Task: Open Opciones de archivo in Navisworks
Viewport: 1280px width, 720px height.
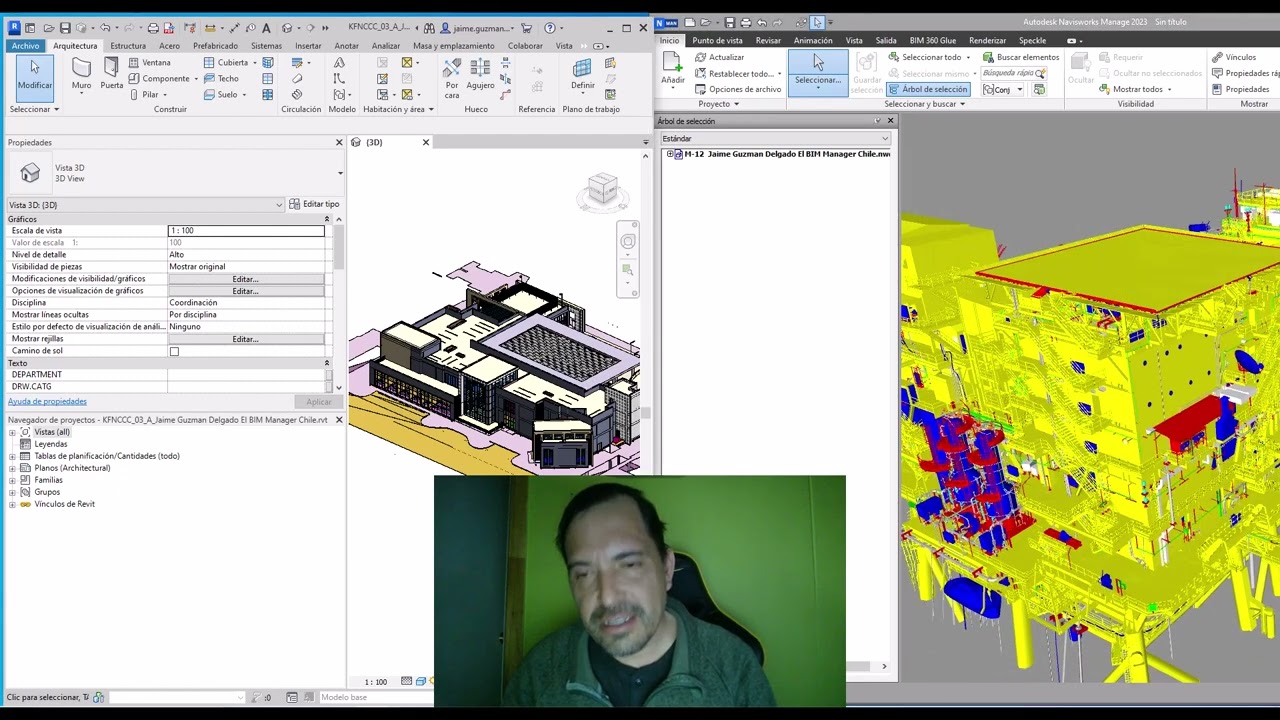Action: click(738, 89)
